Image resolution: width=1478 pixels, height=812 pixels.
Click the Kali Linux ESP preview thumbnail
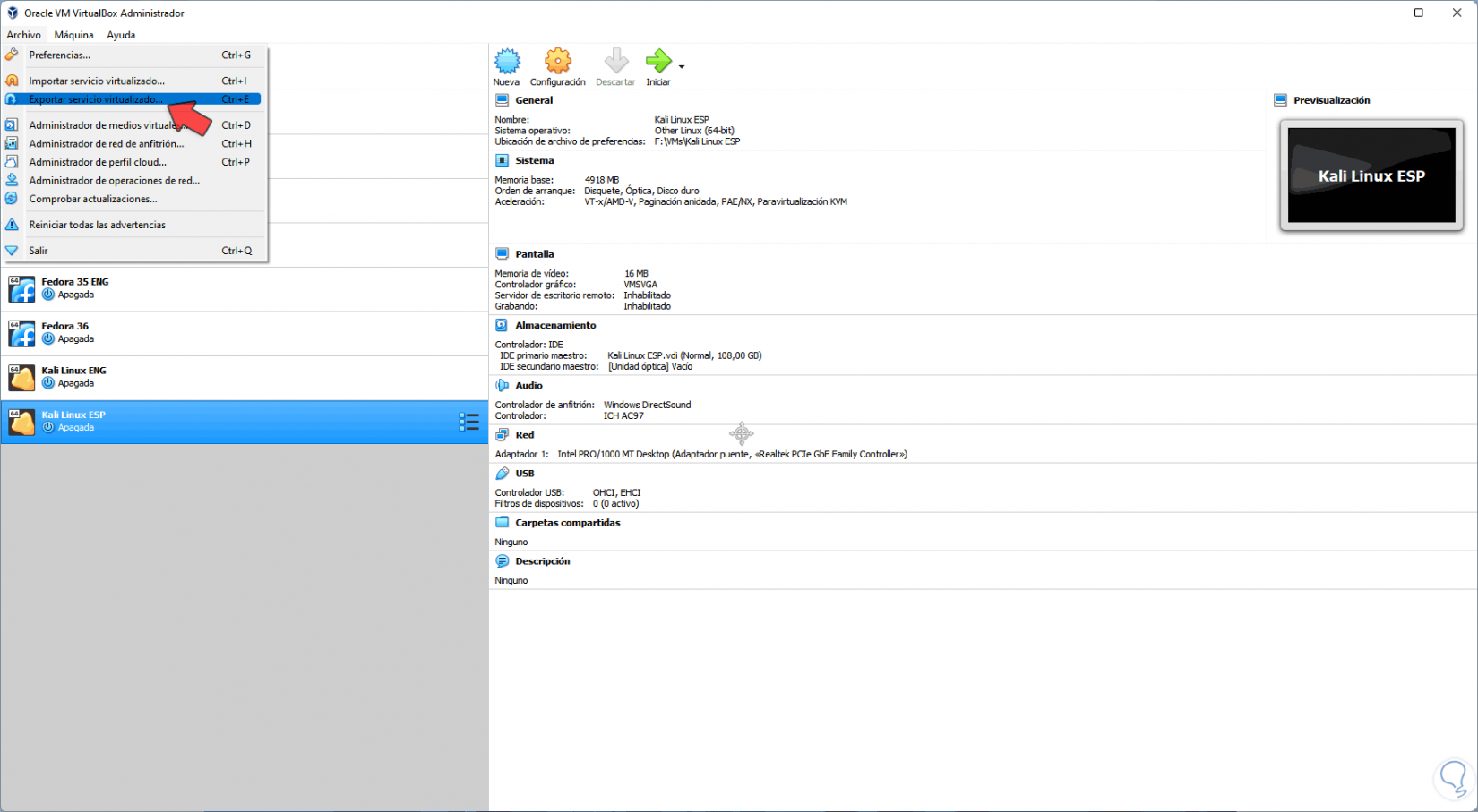[x=1371, y=175]
